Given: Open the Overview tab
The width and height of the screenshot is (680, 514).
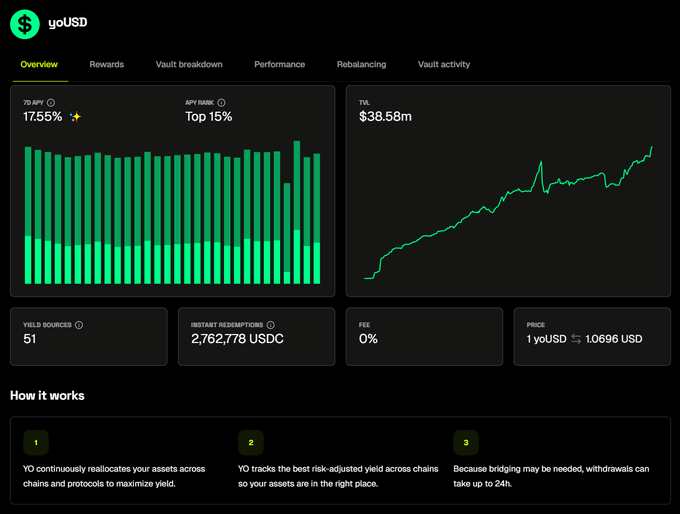Looking at the screenshot, I should [39, 64].
